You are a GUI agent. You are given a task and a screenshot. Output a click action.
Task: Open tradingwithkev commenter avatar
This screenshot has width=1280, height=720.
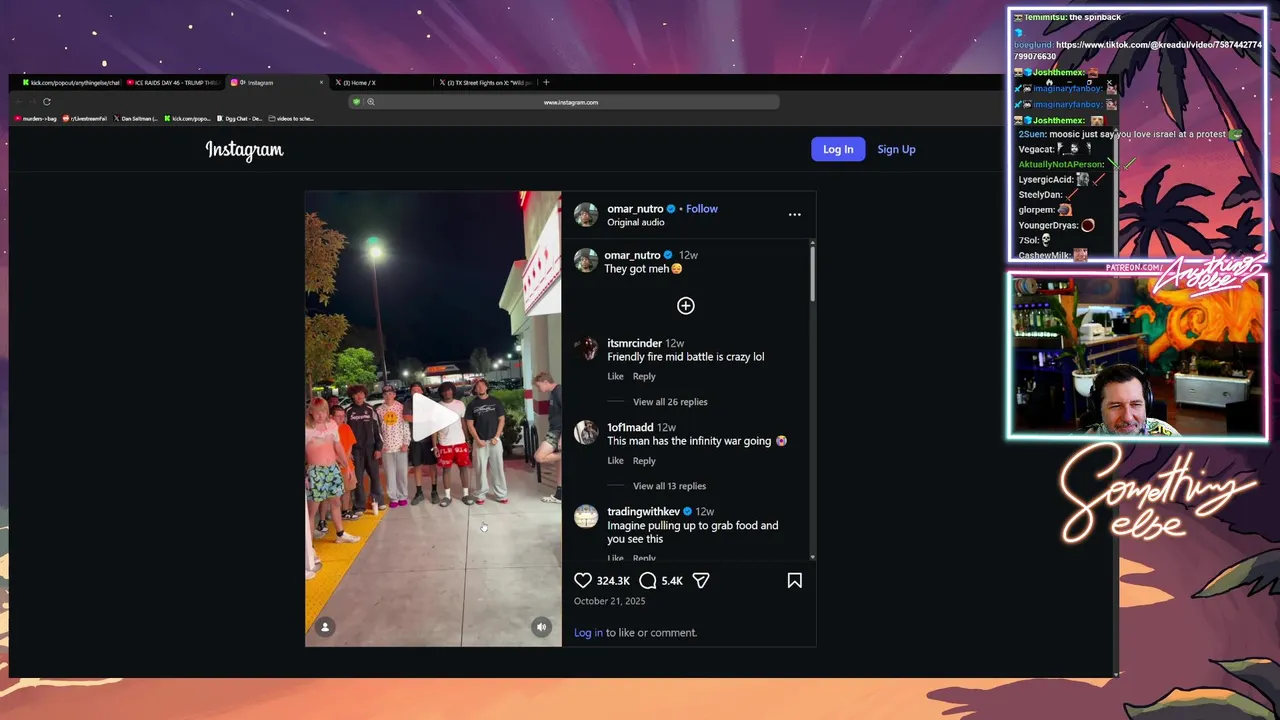586,517
